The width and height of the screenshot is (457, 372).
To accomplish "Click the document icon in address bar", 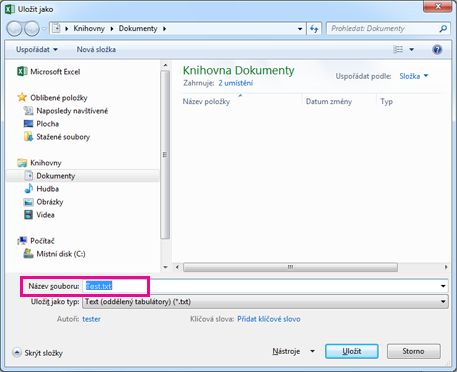I will click(56, 28).
